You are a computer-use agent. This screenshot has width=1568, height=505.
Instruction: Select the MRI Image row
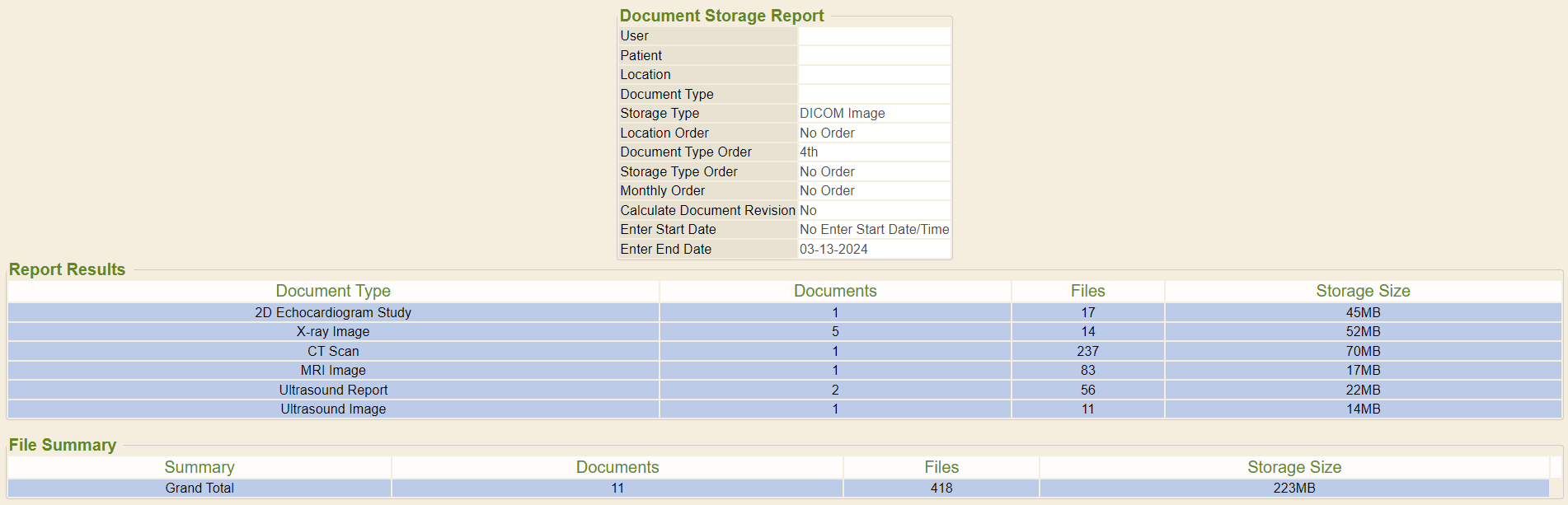pos(333,371)
